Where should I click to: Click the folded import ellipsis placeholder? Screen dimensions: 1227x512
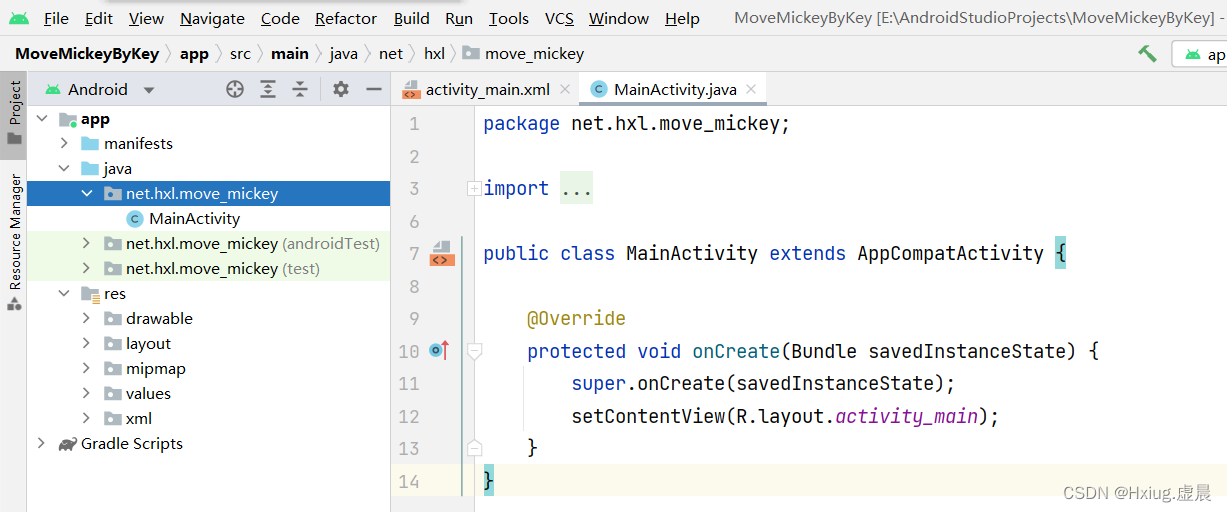[576, 189]
